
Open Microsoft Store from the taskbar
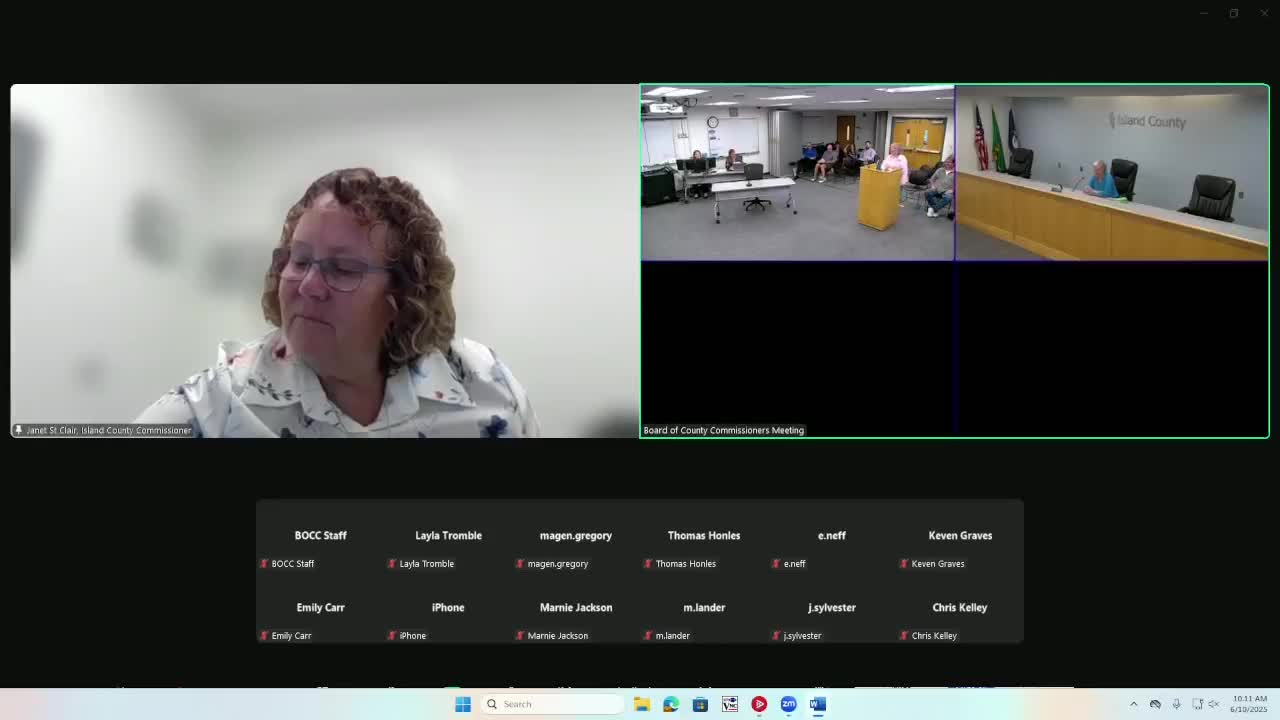pyautogui.click(x=700, y=704)
